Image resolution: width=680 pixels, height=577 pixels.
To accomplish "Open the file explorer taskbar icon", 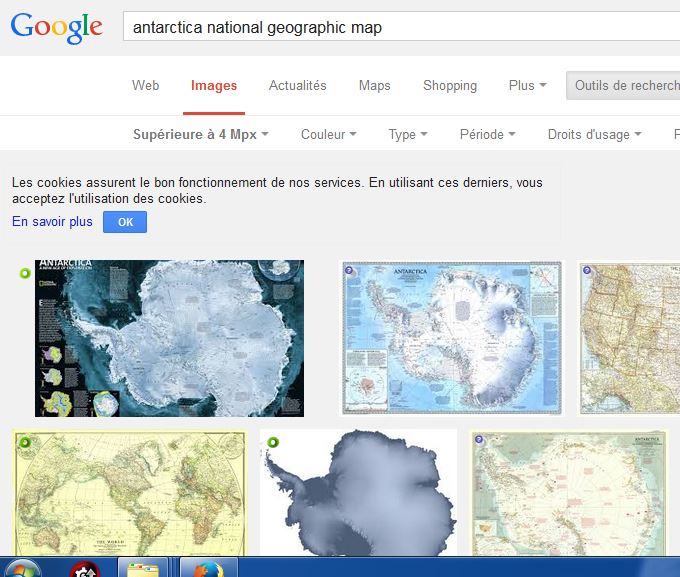I will pos(143,568).
